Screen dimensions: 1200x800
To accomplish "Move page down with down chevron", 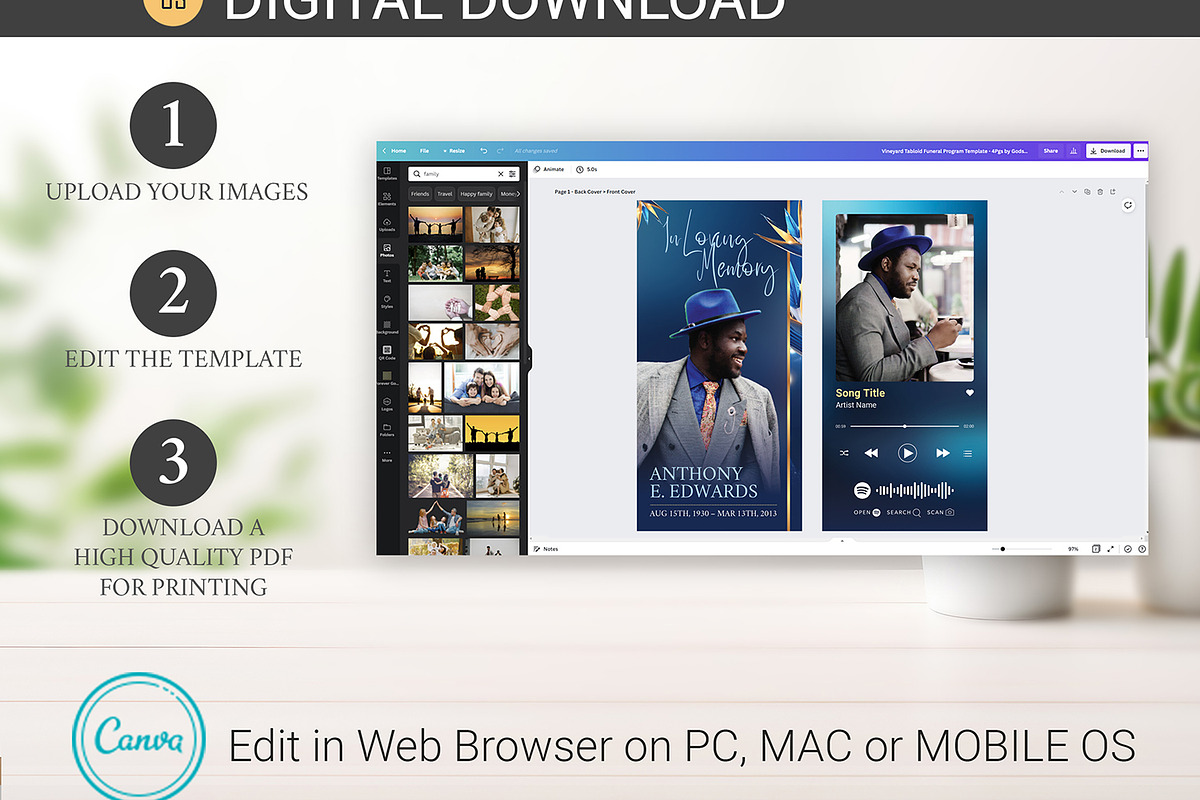I will pos(1075,192).
